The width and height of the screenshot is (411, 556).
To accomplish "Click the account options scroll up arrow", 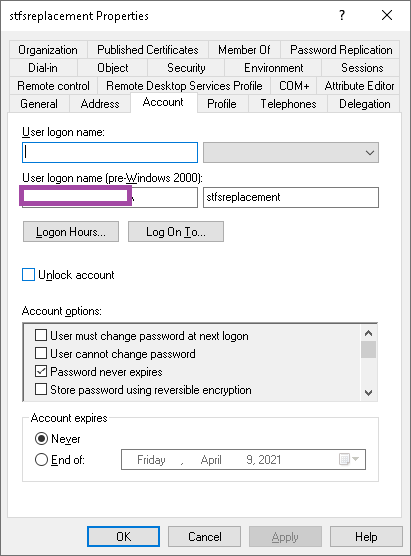I will pyautogui.click(x=368, y=333).
